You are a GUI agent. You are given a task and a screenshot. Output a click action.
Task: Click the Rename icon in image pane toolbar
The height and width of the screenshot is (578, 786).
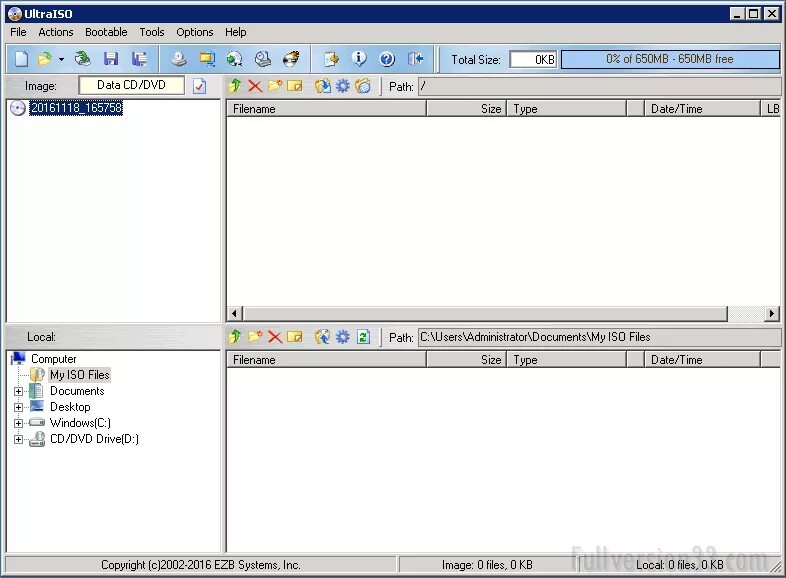[295, 86]
